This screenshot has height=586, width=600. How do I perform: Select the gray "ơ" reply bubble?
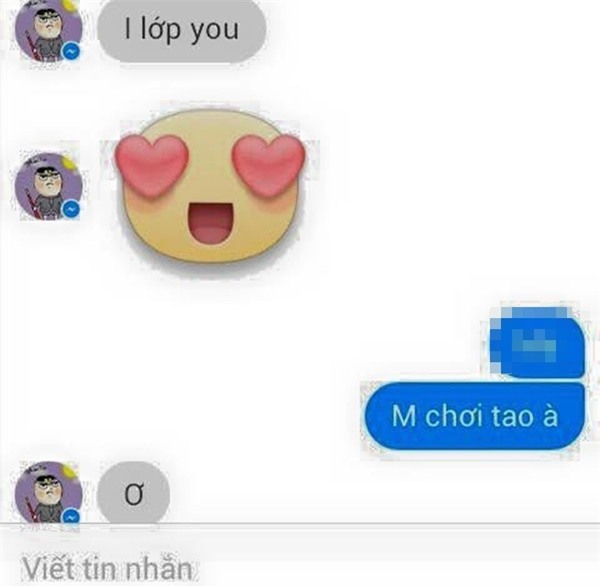click(134, 493)
